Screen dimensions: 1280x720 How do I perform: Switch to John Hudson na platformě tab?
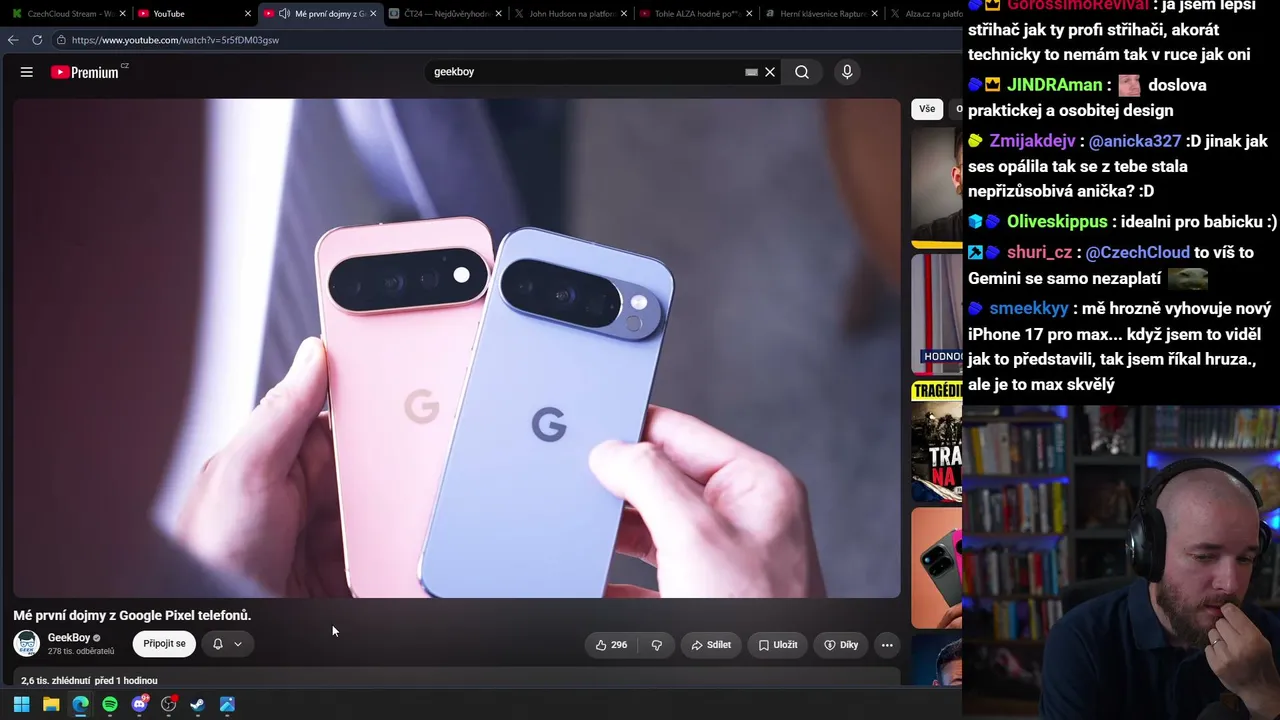570,14
